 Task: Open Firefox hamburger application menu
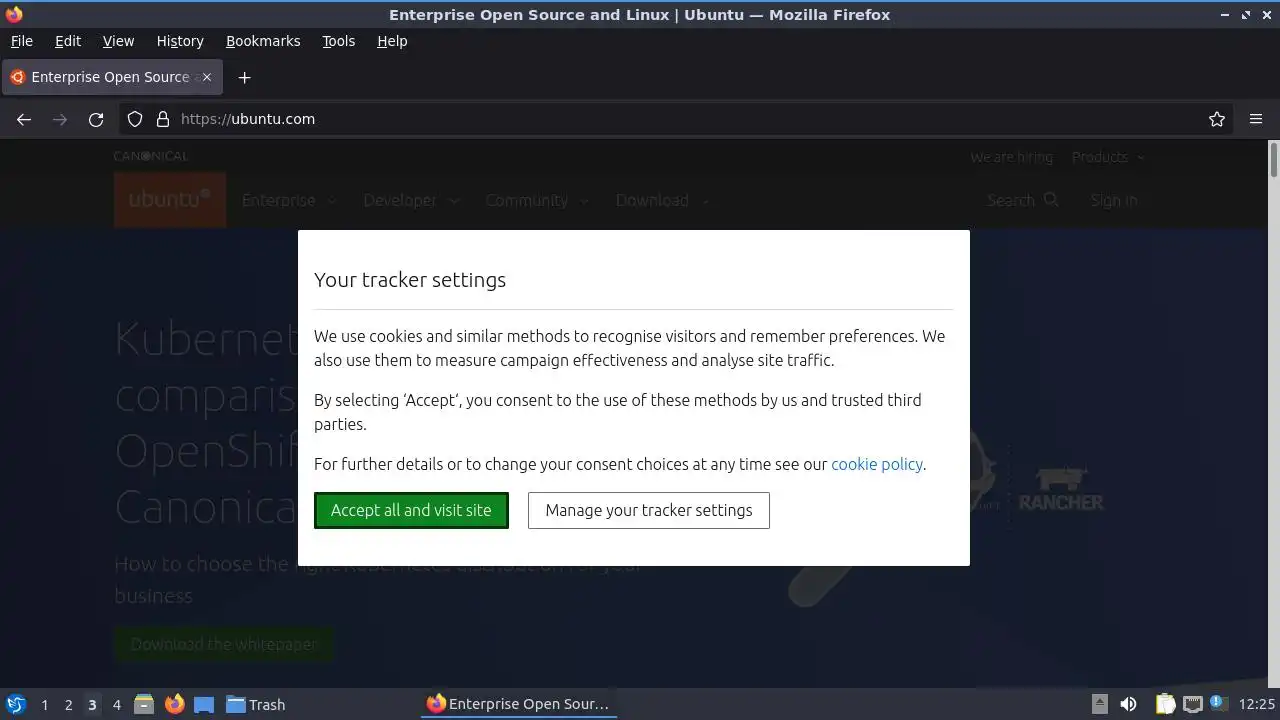click(x=1256, y=119)
